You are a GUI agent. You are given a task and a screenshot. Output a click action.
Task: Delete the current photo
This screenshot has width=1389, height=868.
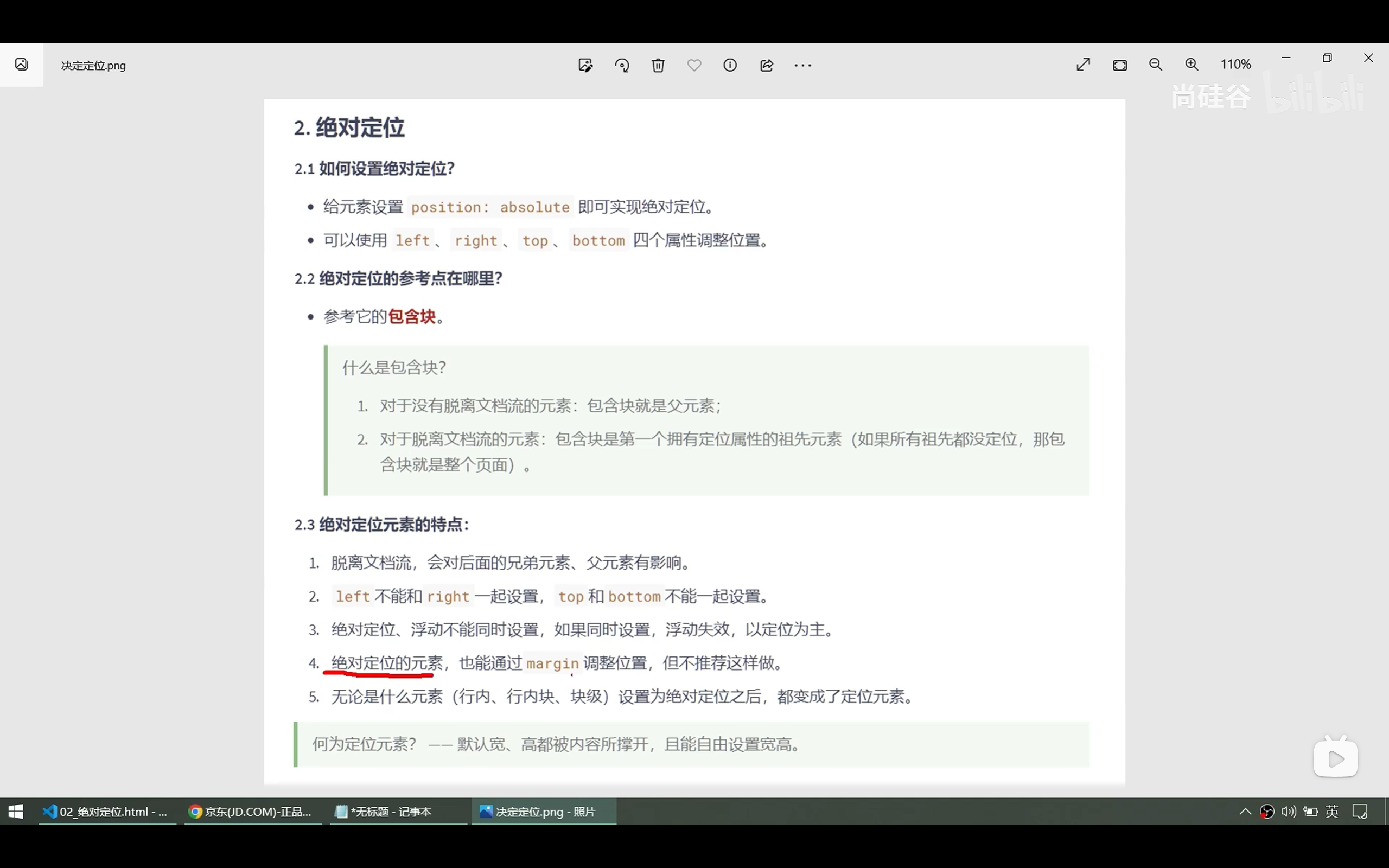tap(658, 65)
